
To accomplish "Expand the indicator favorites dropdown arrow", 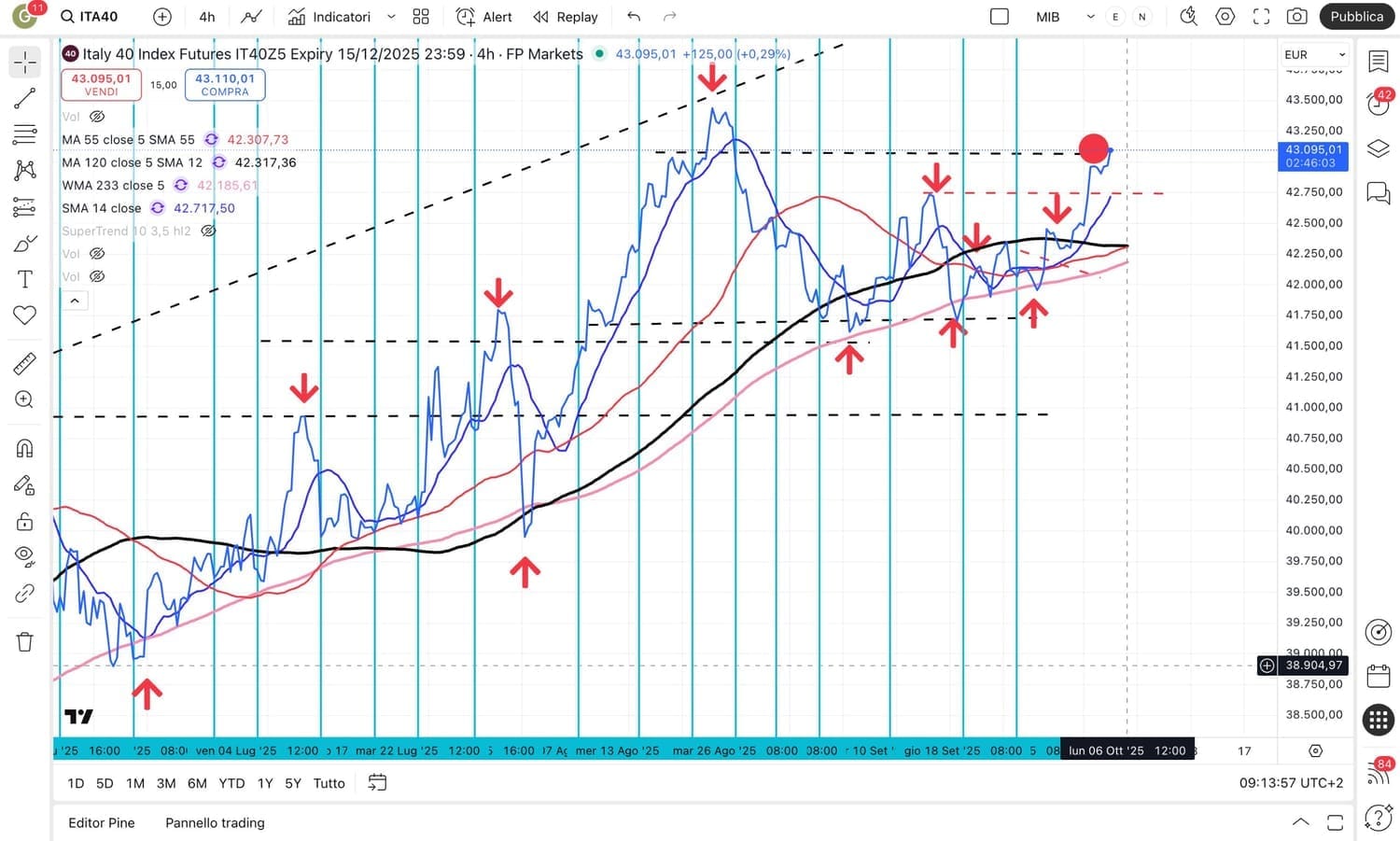I will pyautogui.click(x=391, y=17).
